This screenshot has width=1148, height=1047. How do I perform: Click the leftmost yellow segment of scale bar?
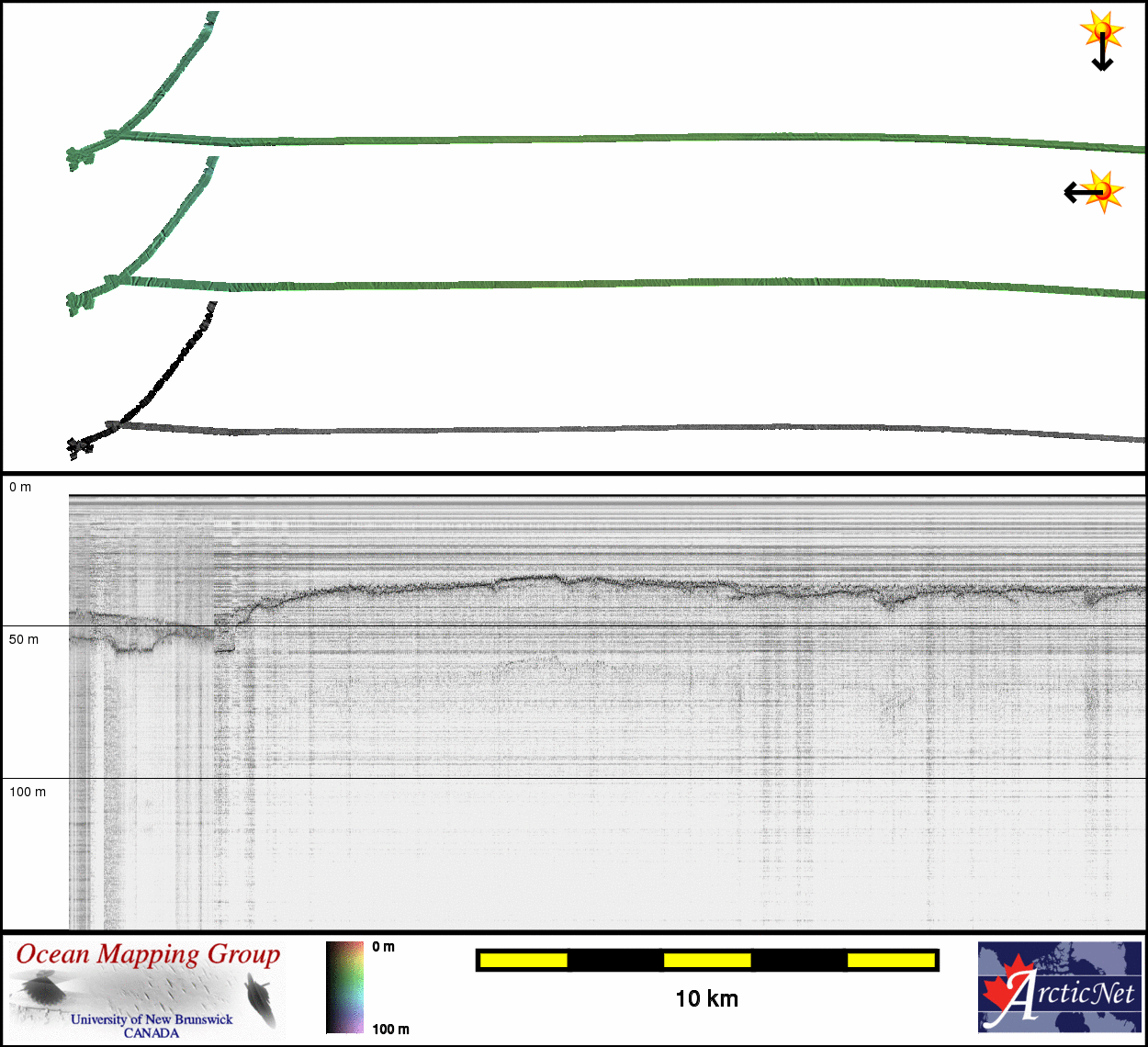[x=523, y=961]
